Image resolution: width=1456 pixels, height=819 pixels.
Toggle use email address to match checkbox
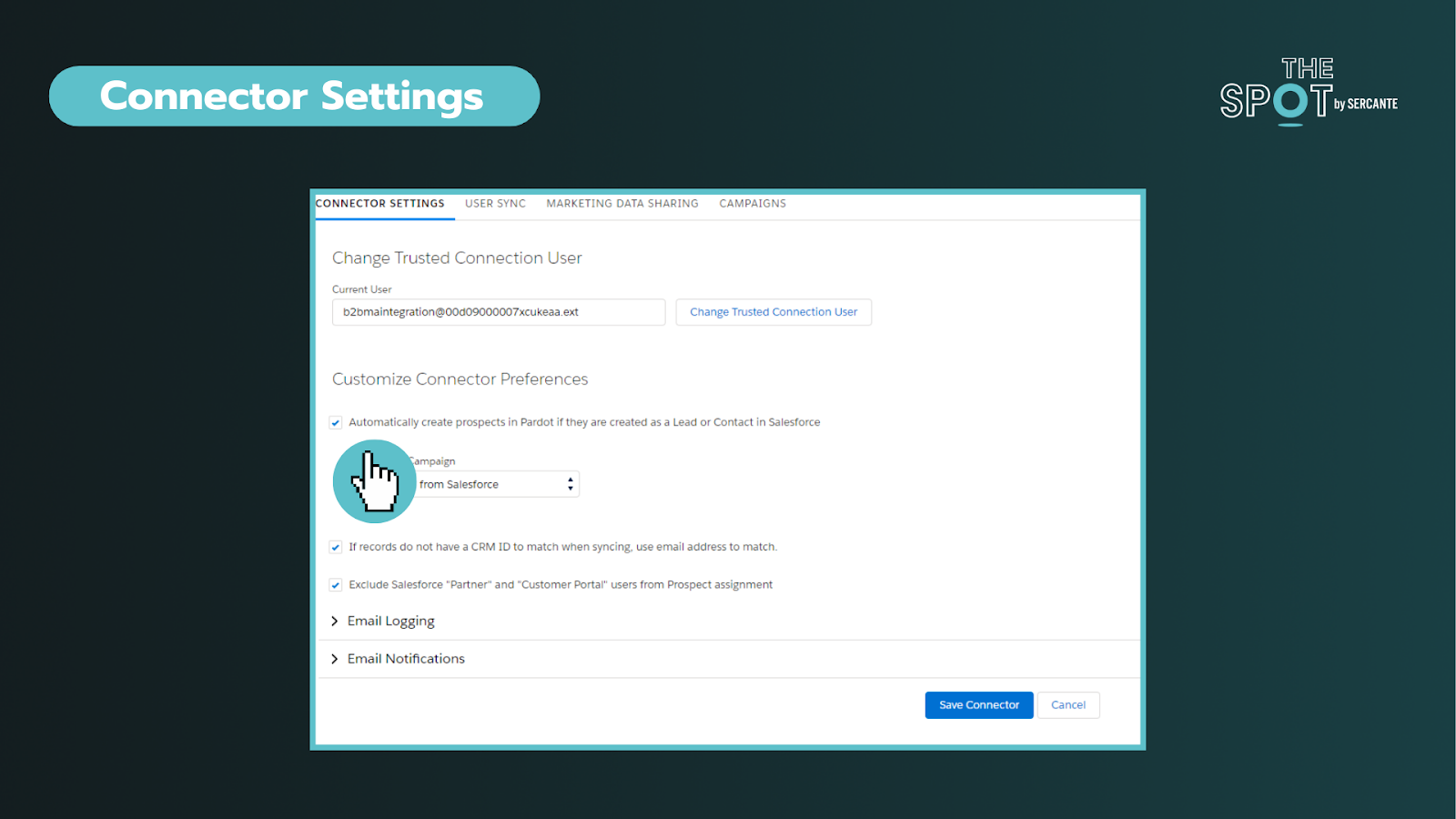[x=336, y=547]
